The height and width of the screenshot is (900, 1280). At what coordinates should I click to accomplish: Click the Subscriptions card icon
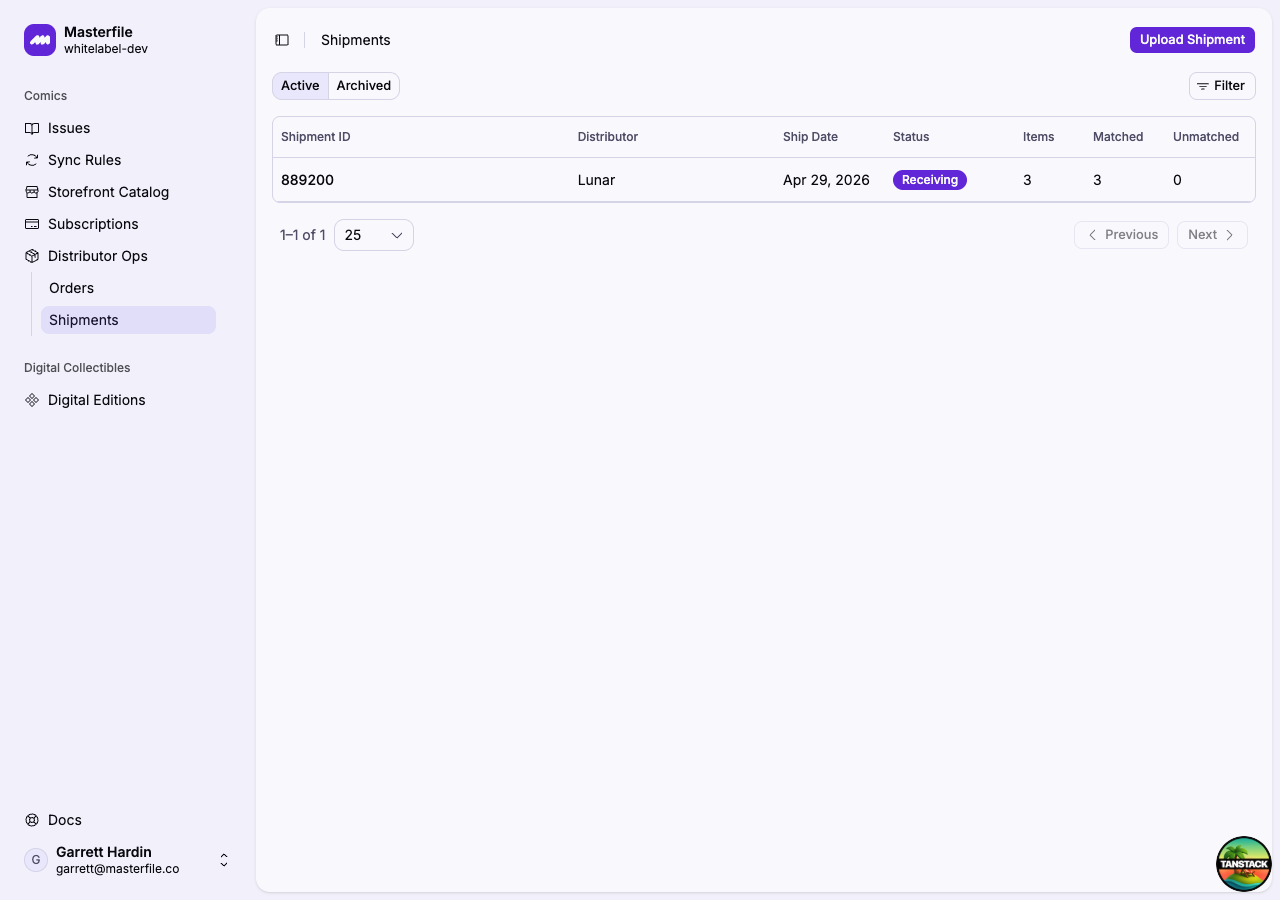[x=32, y=224]
